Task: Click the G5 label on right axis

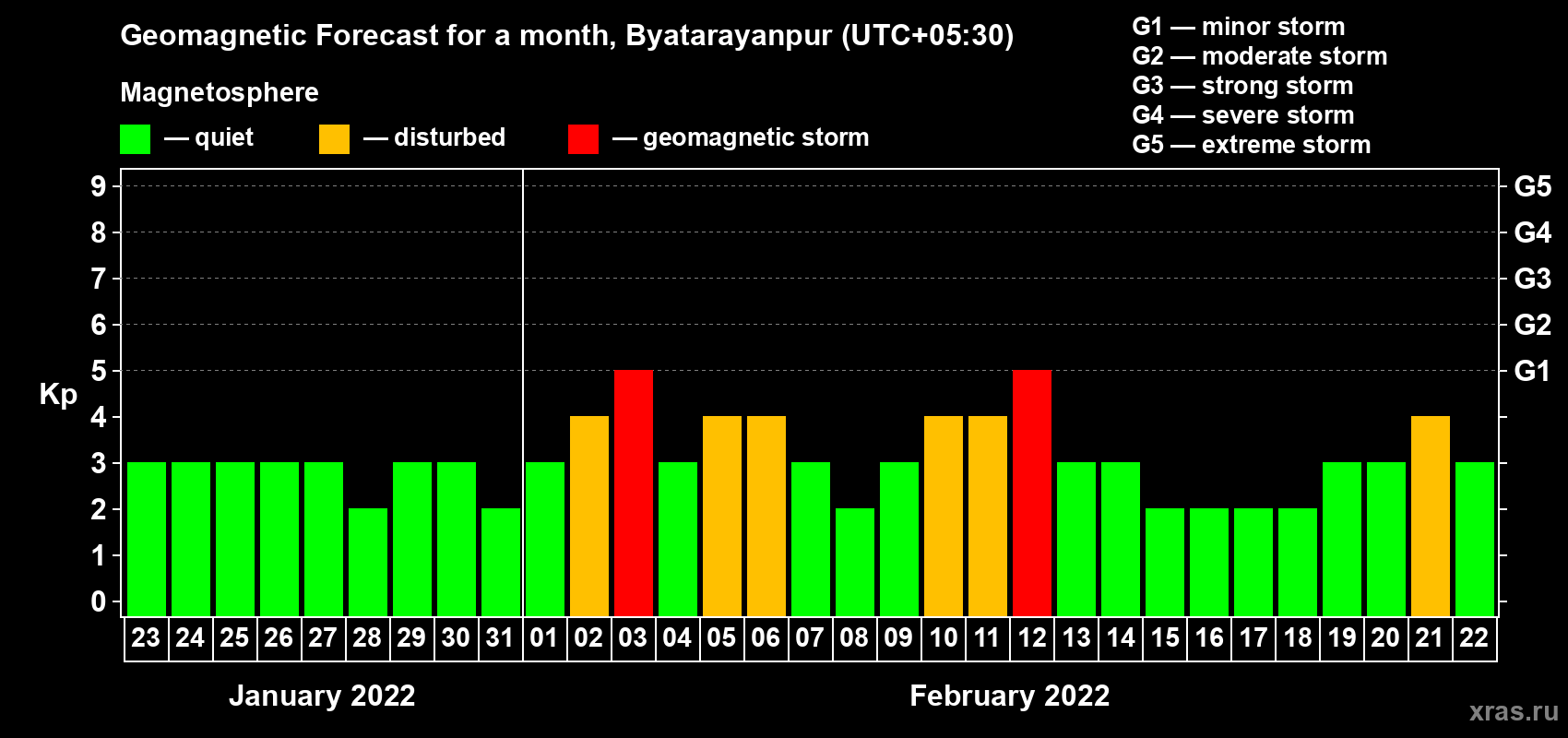Action: coord(1532,186)
